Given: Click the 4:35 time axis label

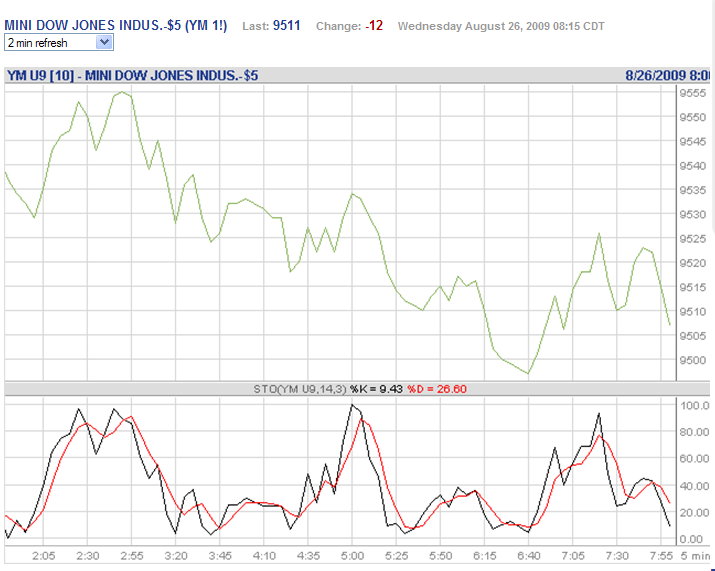Looking at the screenshot, I should 308,556.
